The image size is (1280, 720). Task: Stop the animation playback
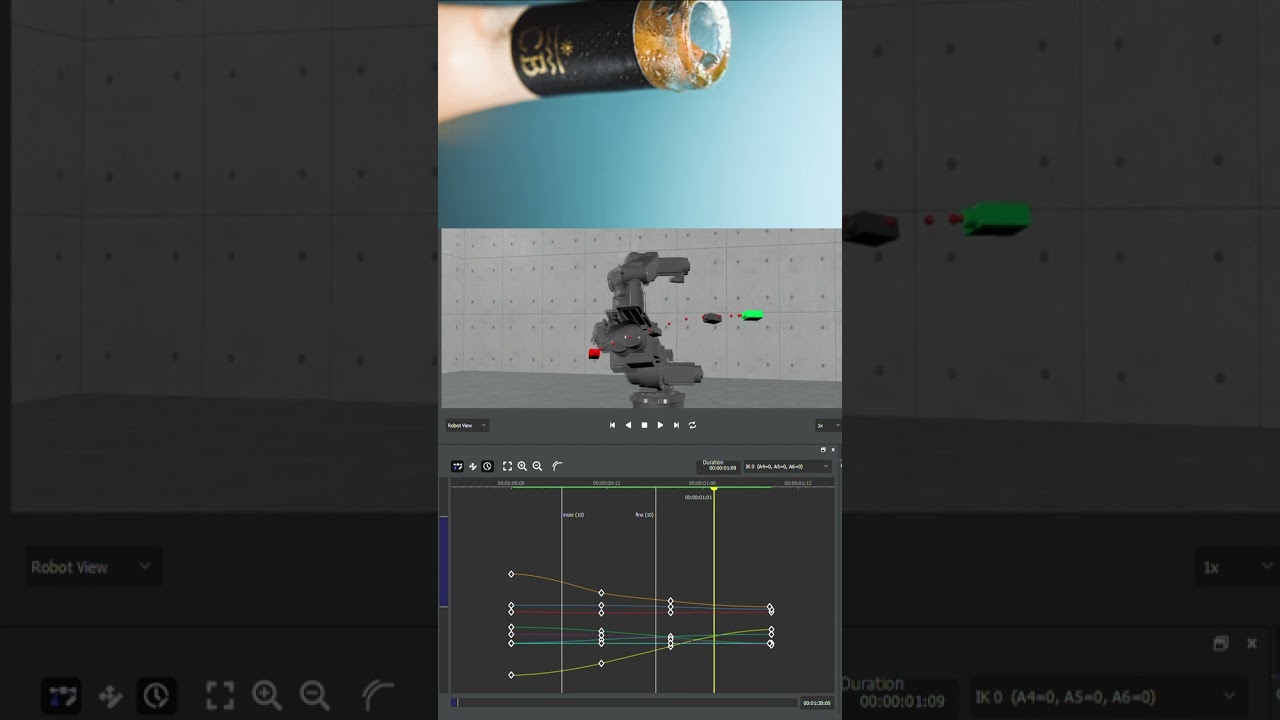pos(644,425)
